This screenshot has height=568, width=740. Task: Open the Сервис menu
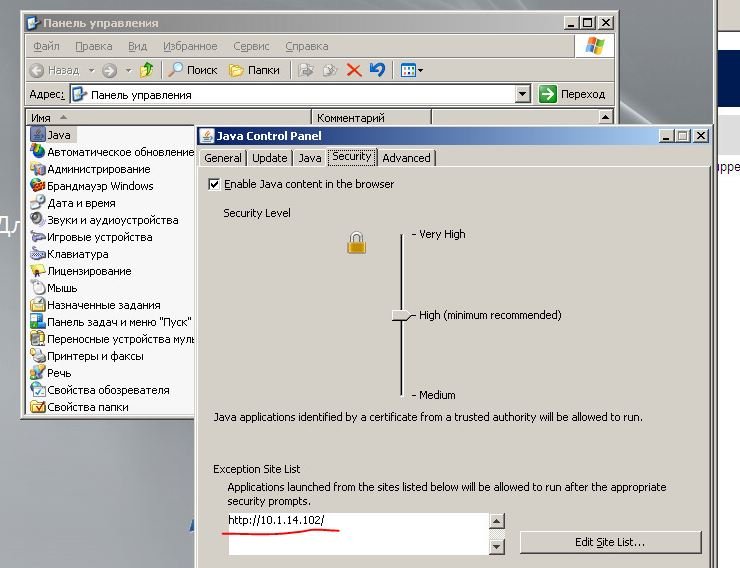click(x=251, y=46)
